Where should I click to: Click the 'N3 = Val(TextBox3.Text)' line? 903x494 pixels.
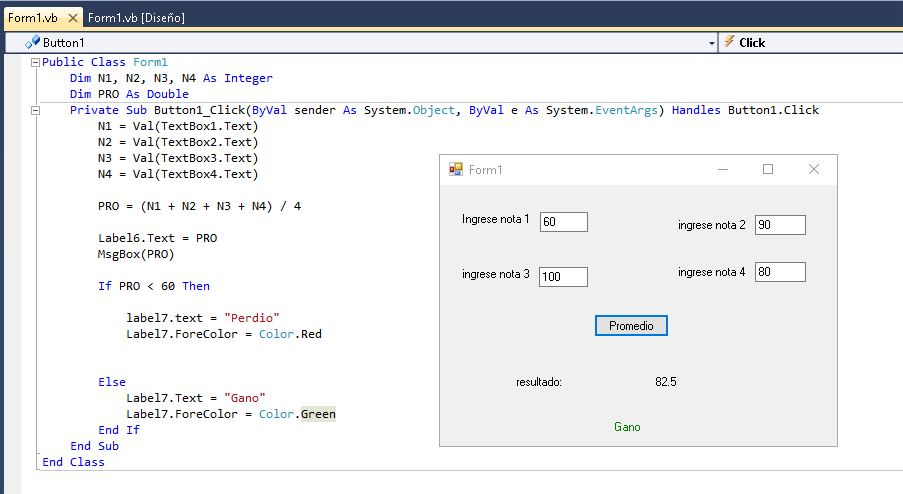178,158
